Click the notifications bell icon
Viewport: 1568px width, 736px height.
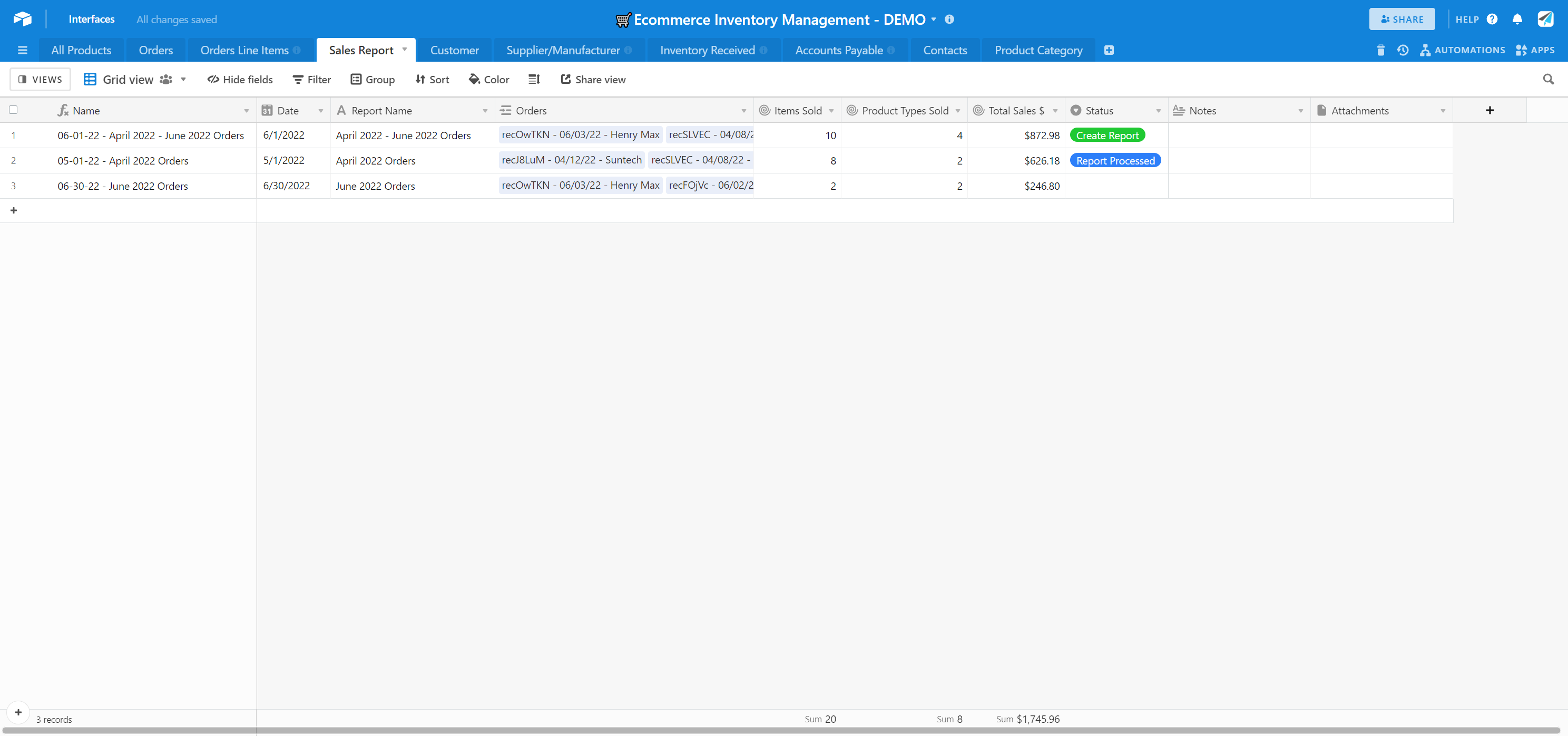[x=1517, y=19]
